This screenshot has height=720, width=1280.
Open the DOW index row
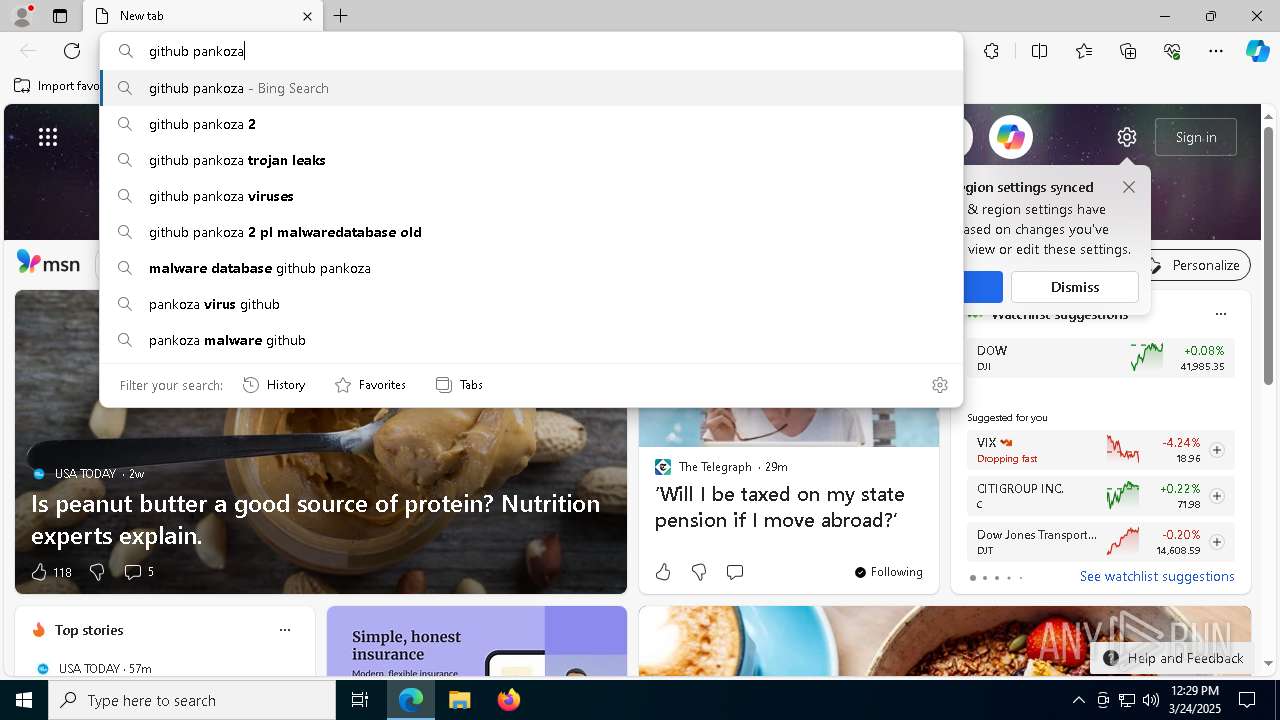(x=1100, y=357)
